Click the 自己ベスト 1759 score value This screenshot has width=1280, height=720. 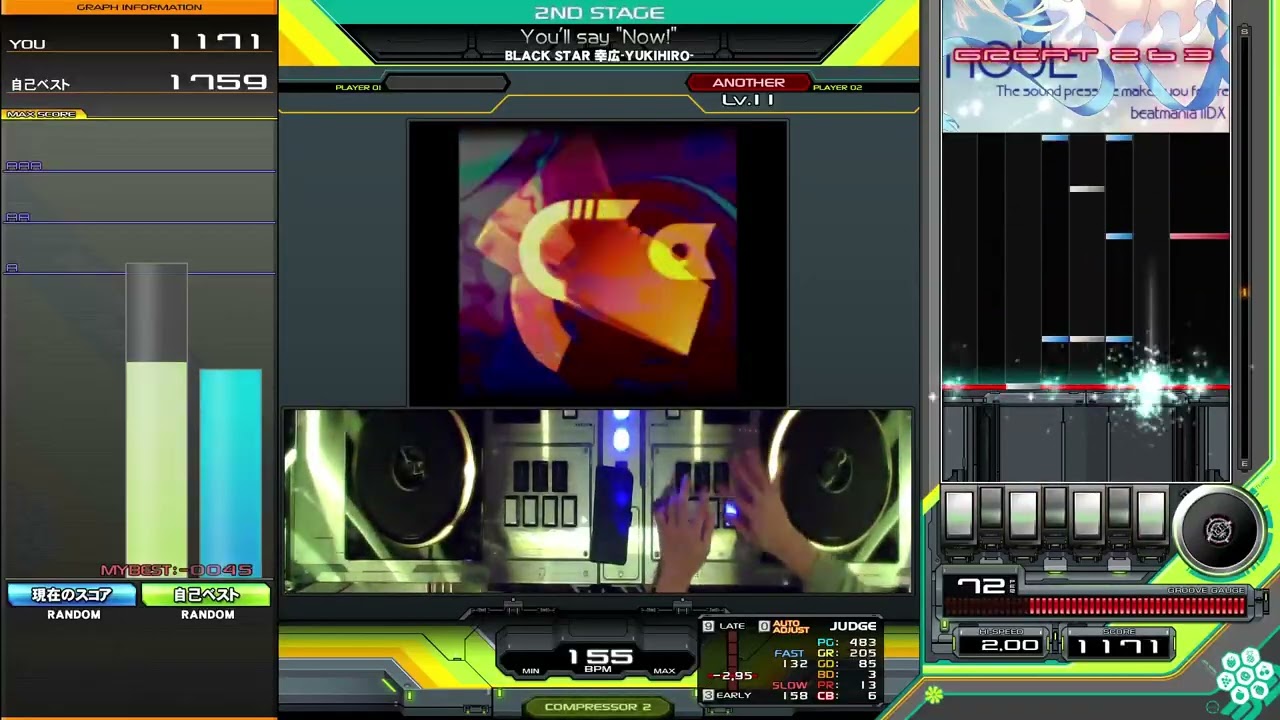click(x=219, y=82)
